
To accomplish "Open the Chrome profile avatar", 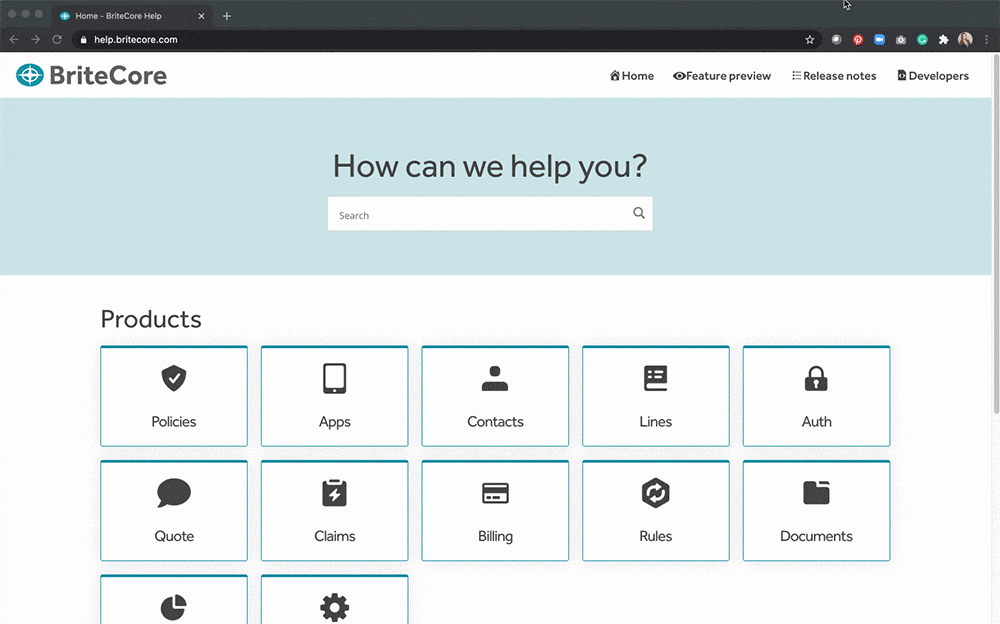I will click(965, 40).
